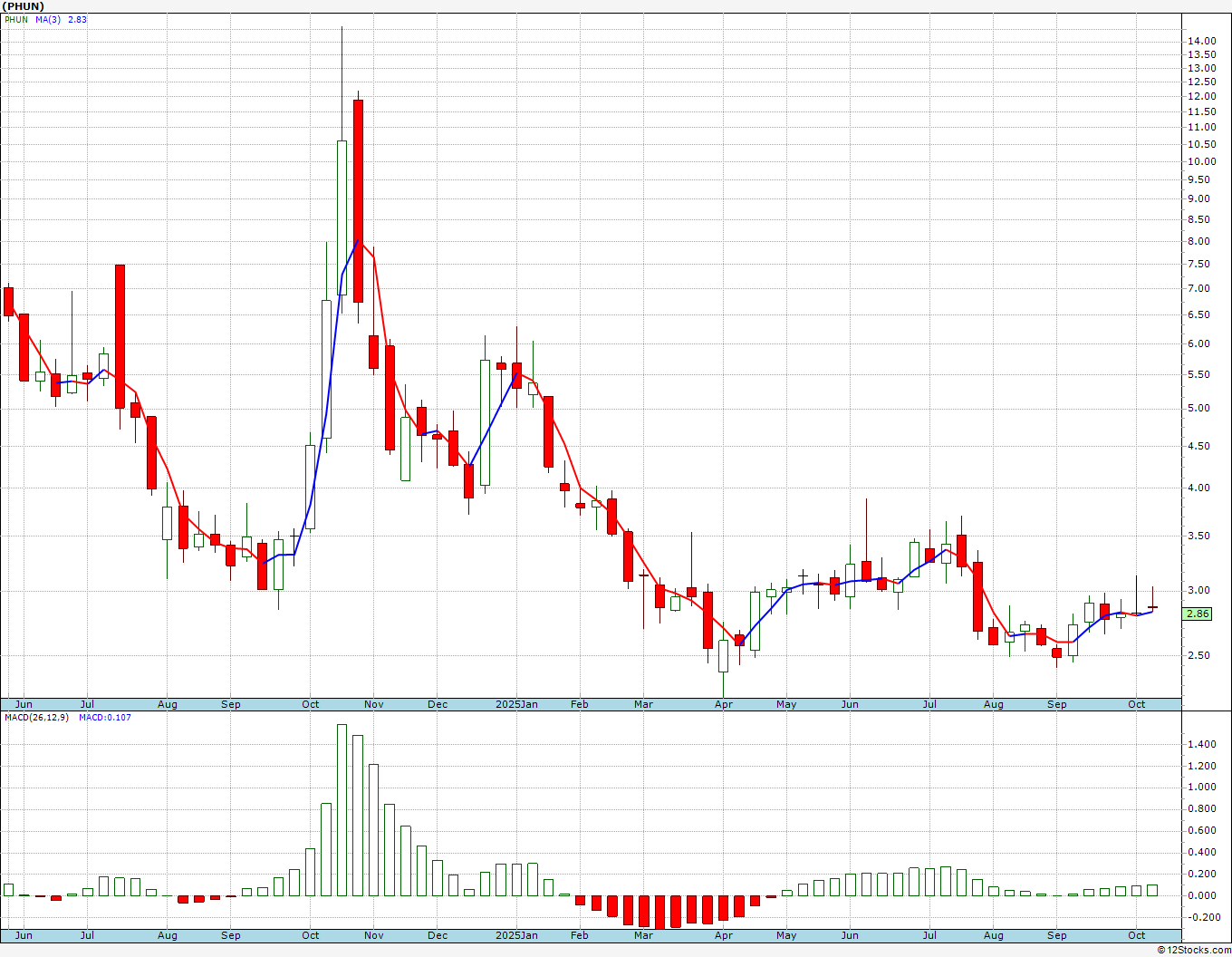Click the 7.00 price axis label
The image size is (1232, 957).
tap(1199, 289)
